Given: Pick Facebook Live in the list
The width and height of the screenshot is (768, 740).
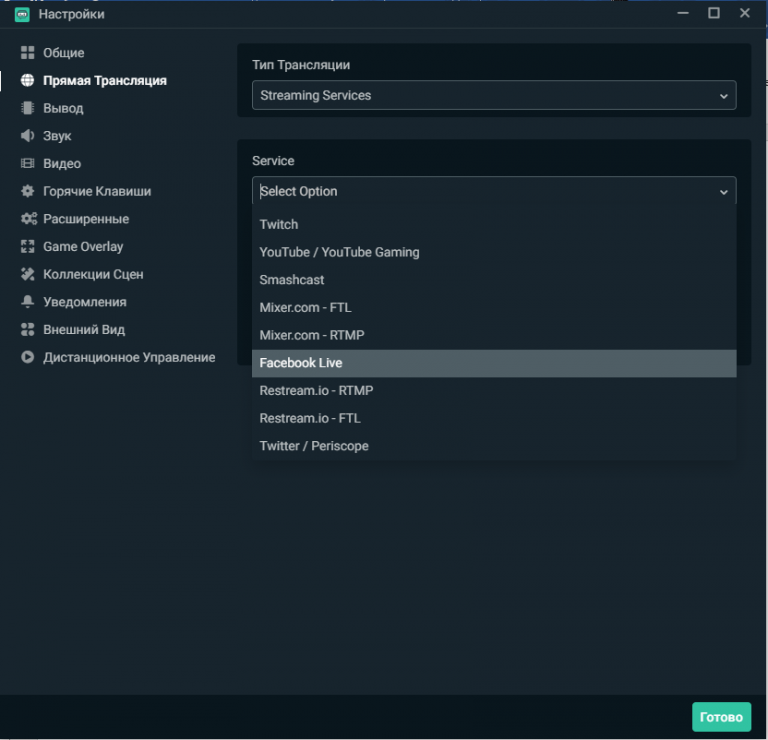Looking at the screenshot, I should 301,363.
